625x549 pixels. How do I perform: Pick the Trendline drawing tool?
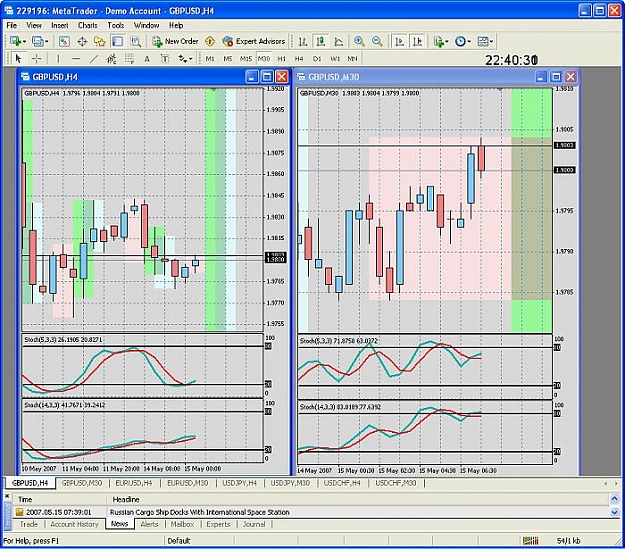[x=94, y=59]
